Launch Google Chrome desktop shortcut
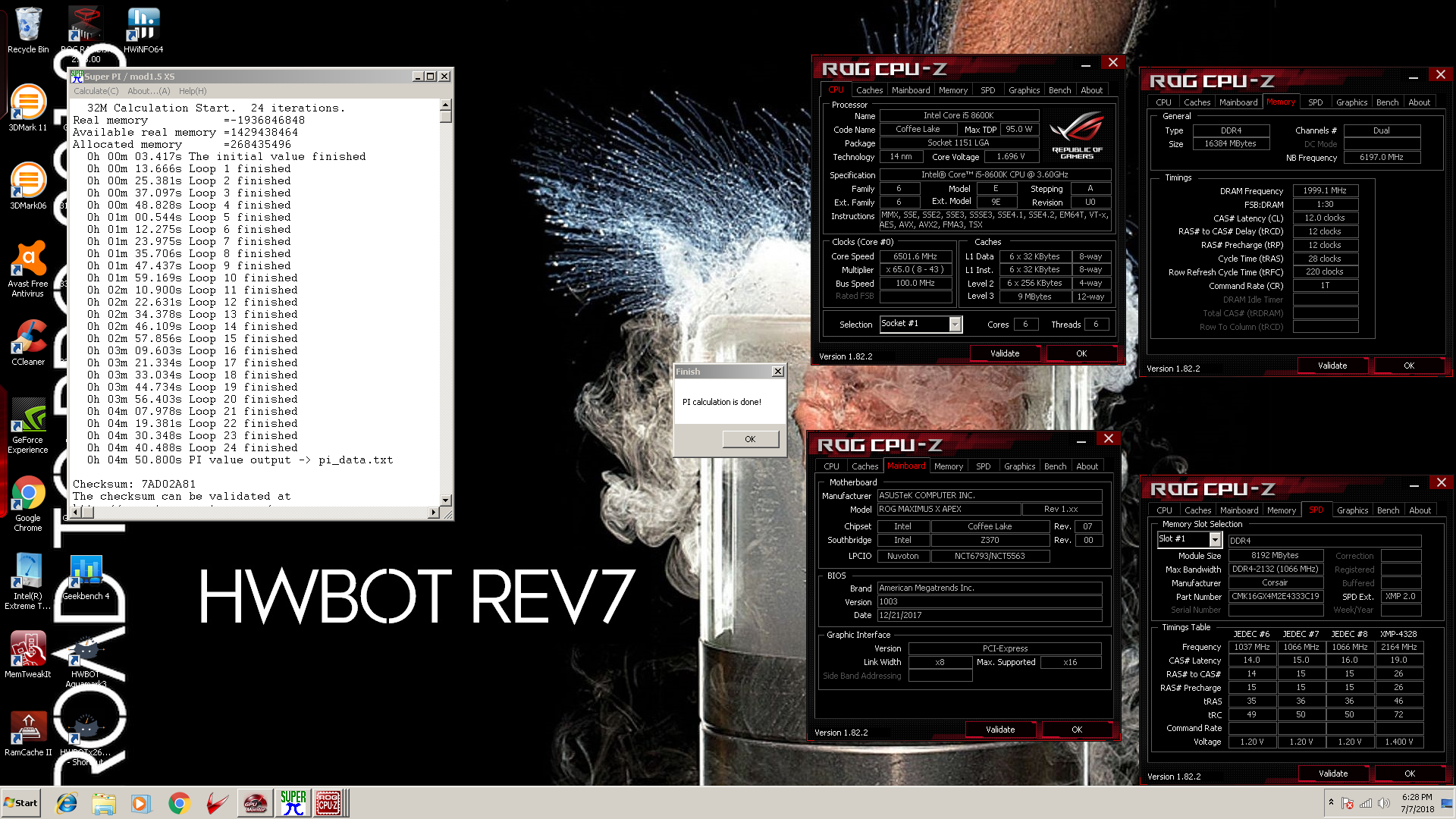The height and width of the screenshot is (819, 1456). (28, 504)
